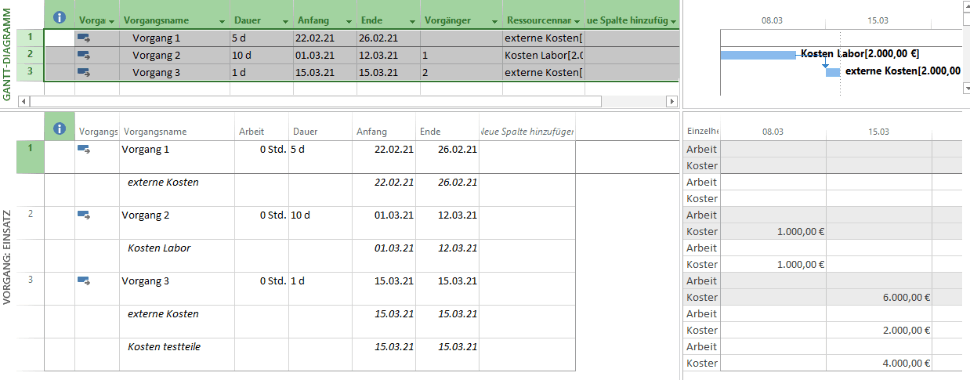Open the Dauer column filter dropdown
Viewport: 970px width, 380px height.
pyautogui.click(x=285, y=21)
